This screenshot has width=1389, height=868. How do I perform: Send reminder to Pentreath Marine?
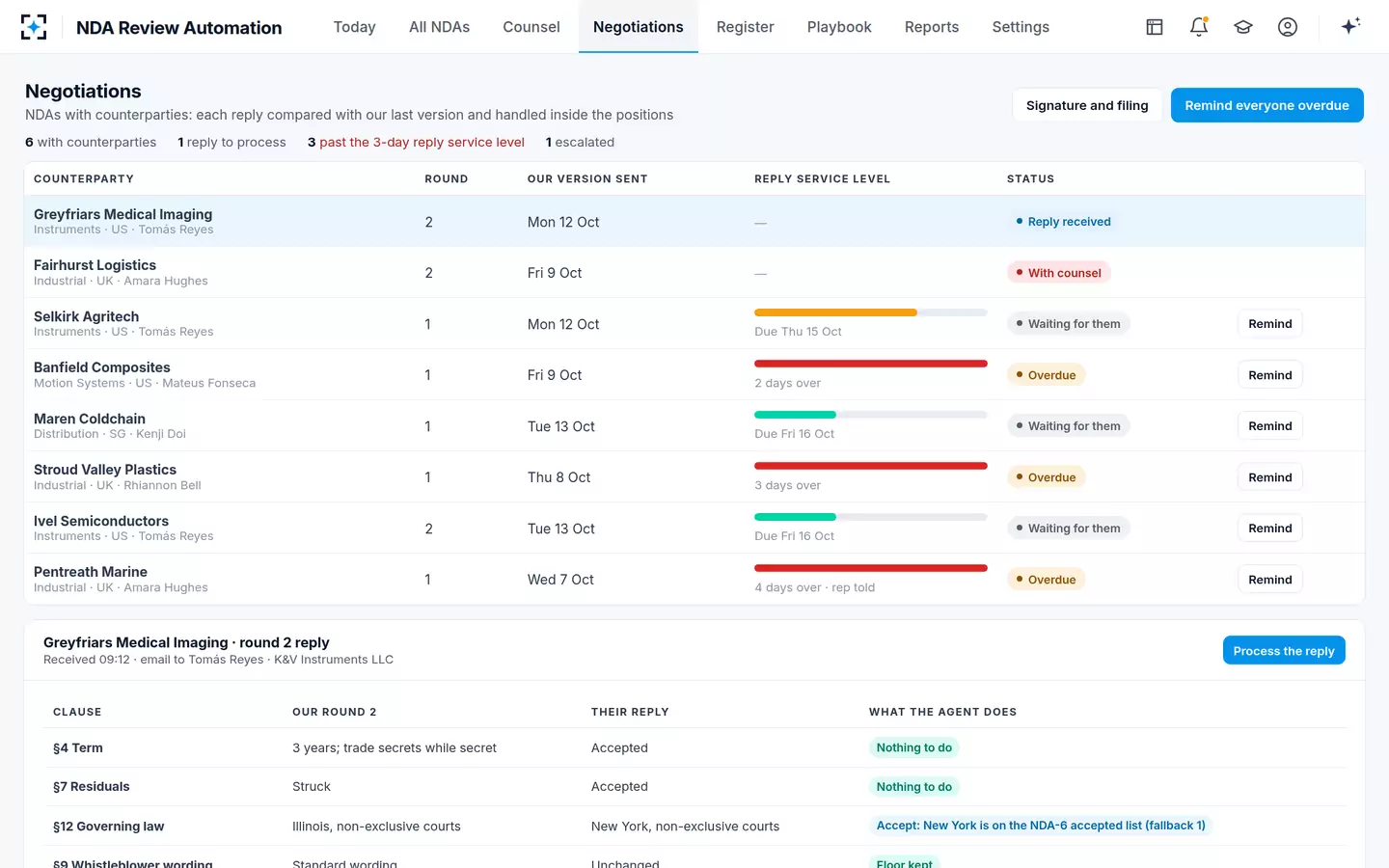pos(1270,580)
